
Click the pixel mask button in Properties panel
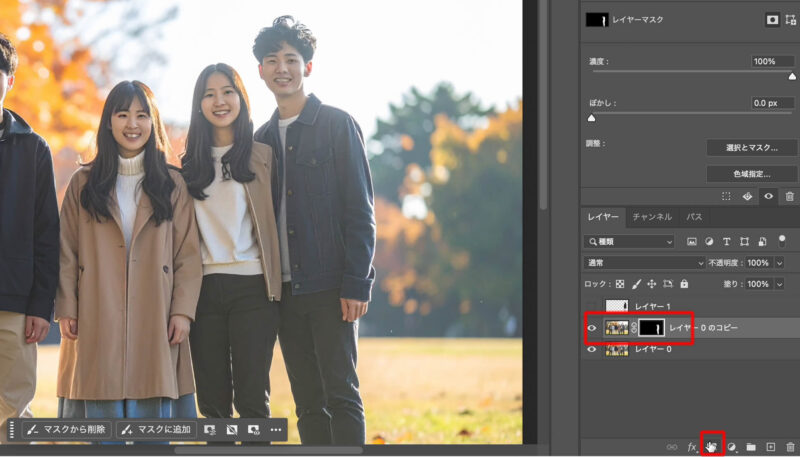772,19
